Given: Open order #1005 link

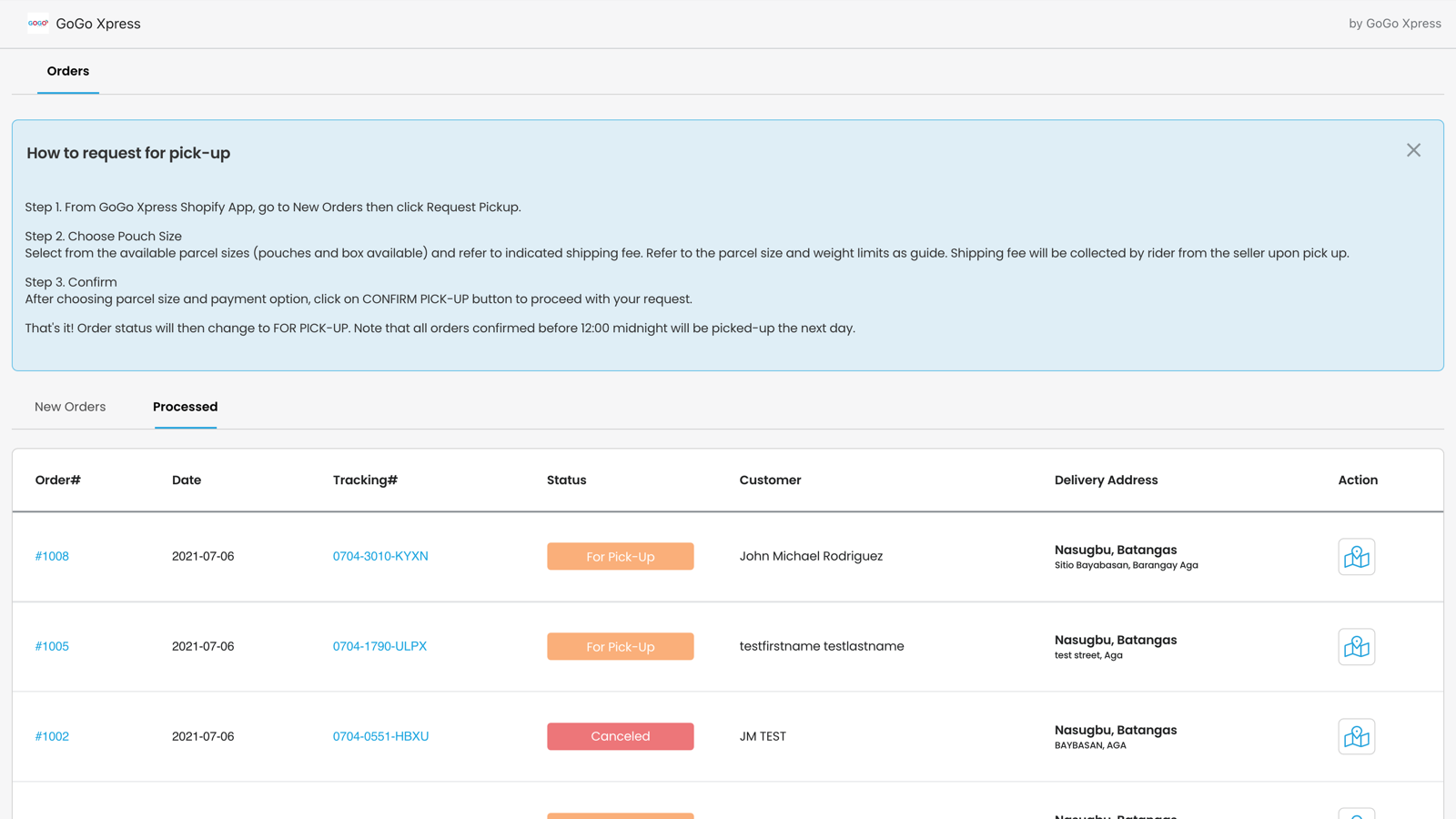Looking at the screenshot, I should pyautogui.click(x=52, y=646).
